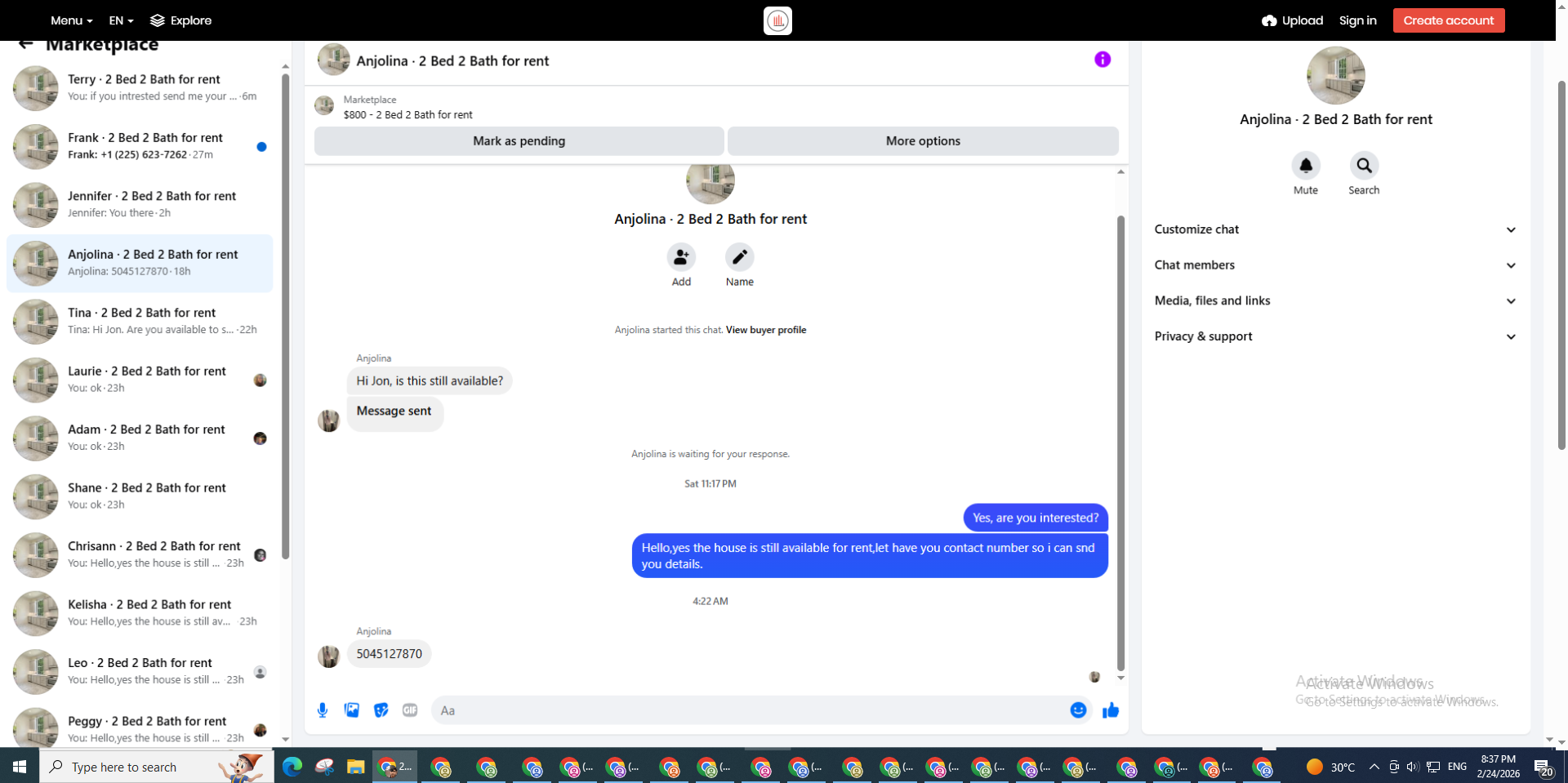Click the Upload cloud icon

1269,20
